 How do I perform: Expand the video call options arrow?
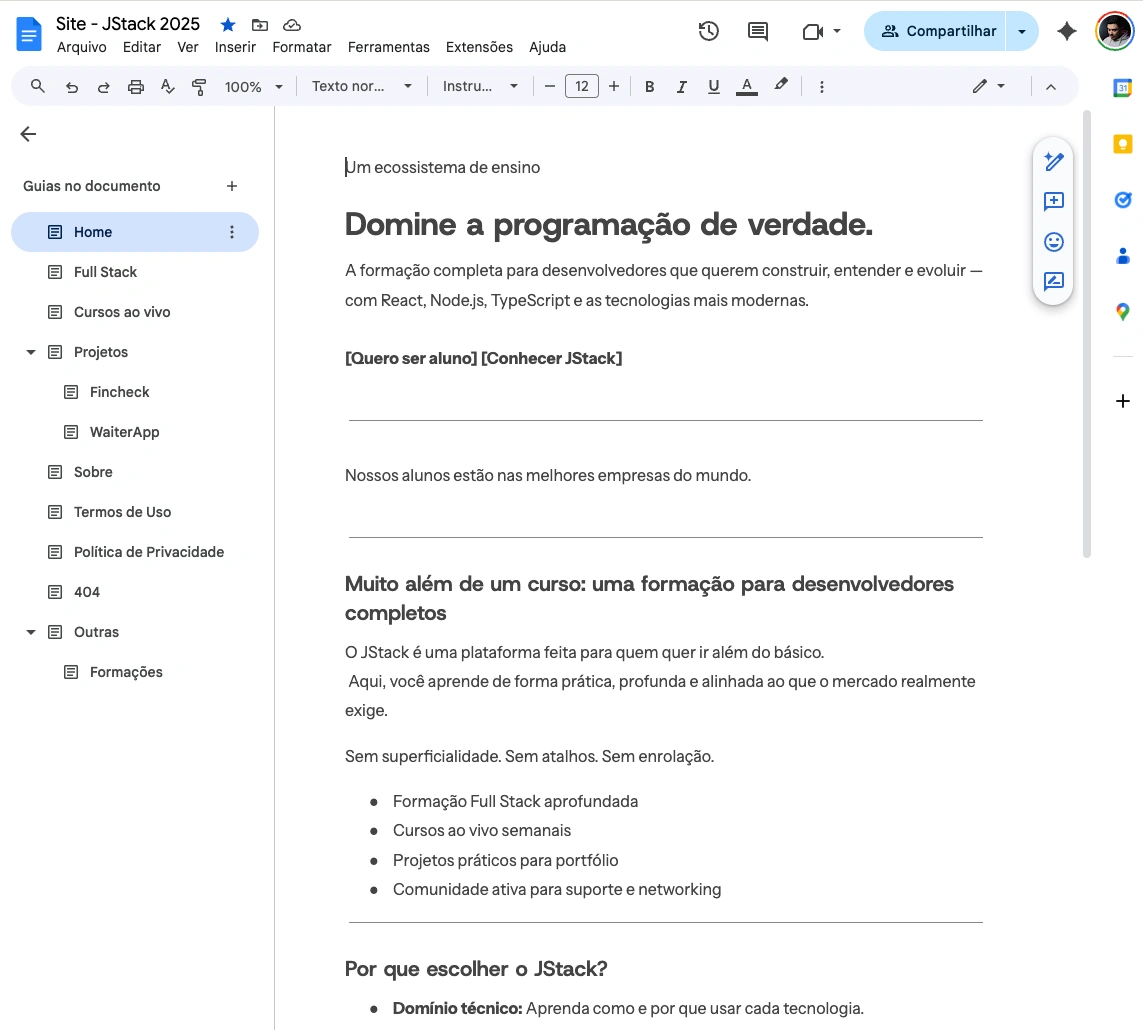point(837,31)
